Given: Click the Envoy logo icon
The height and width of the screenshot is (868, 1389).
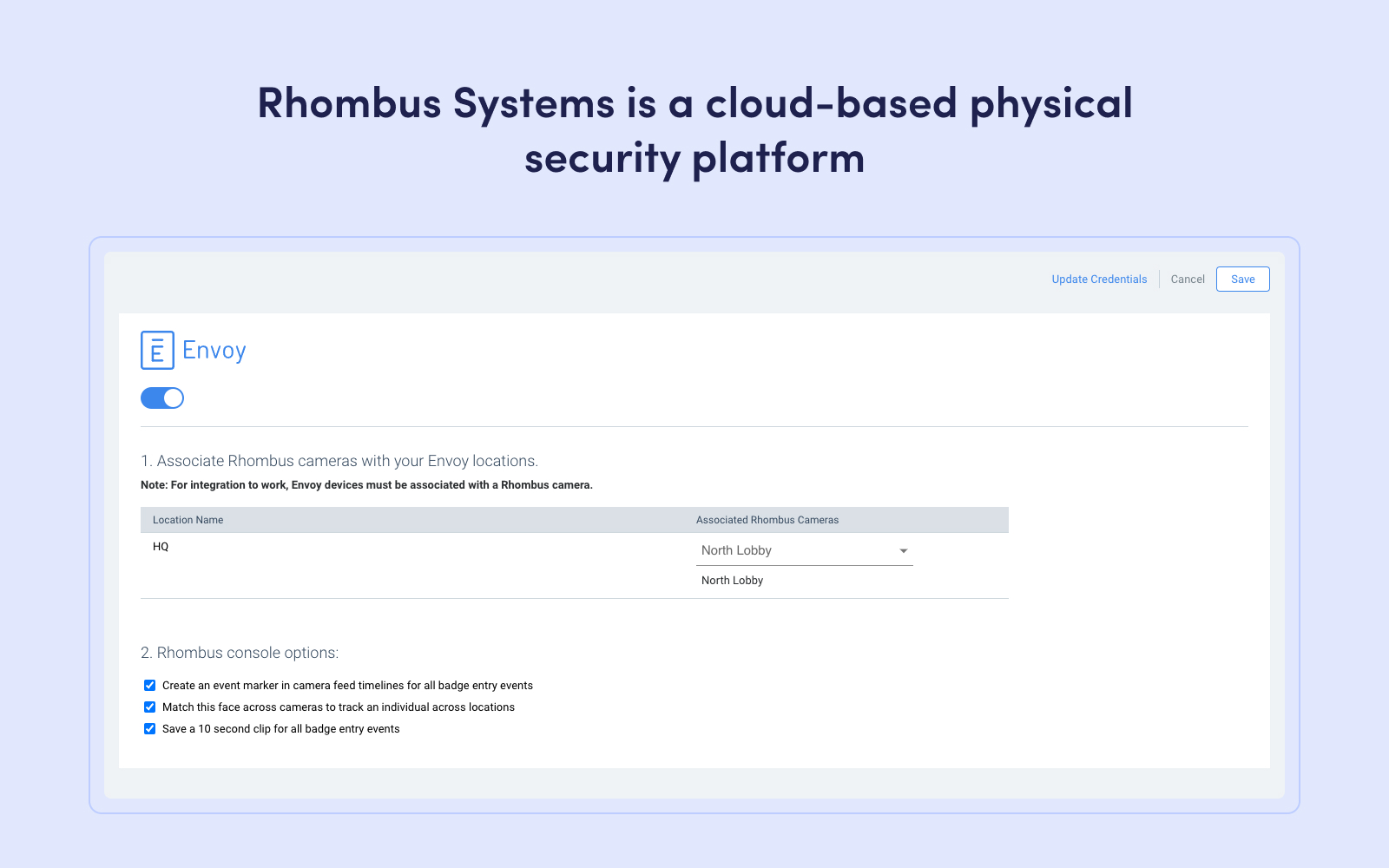Looking at the screenshot, I should (157, 351).
